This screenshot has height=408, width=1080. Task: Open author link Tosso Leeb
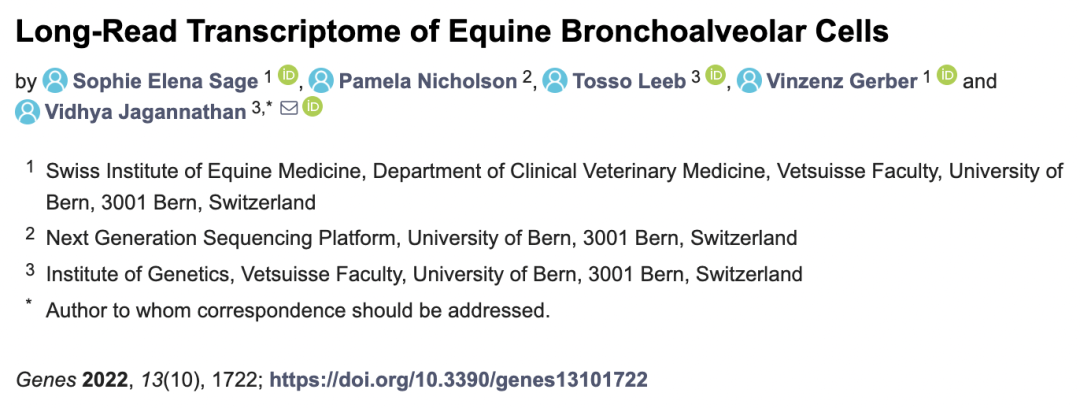(629, 82)
